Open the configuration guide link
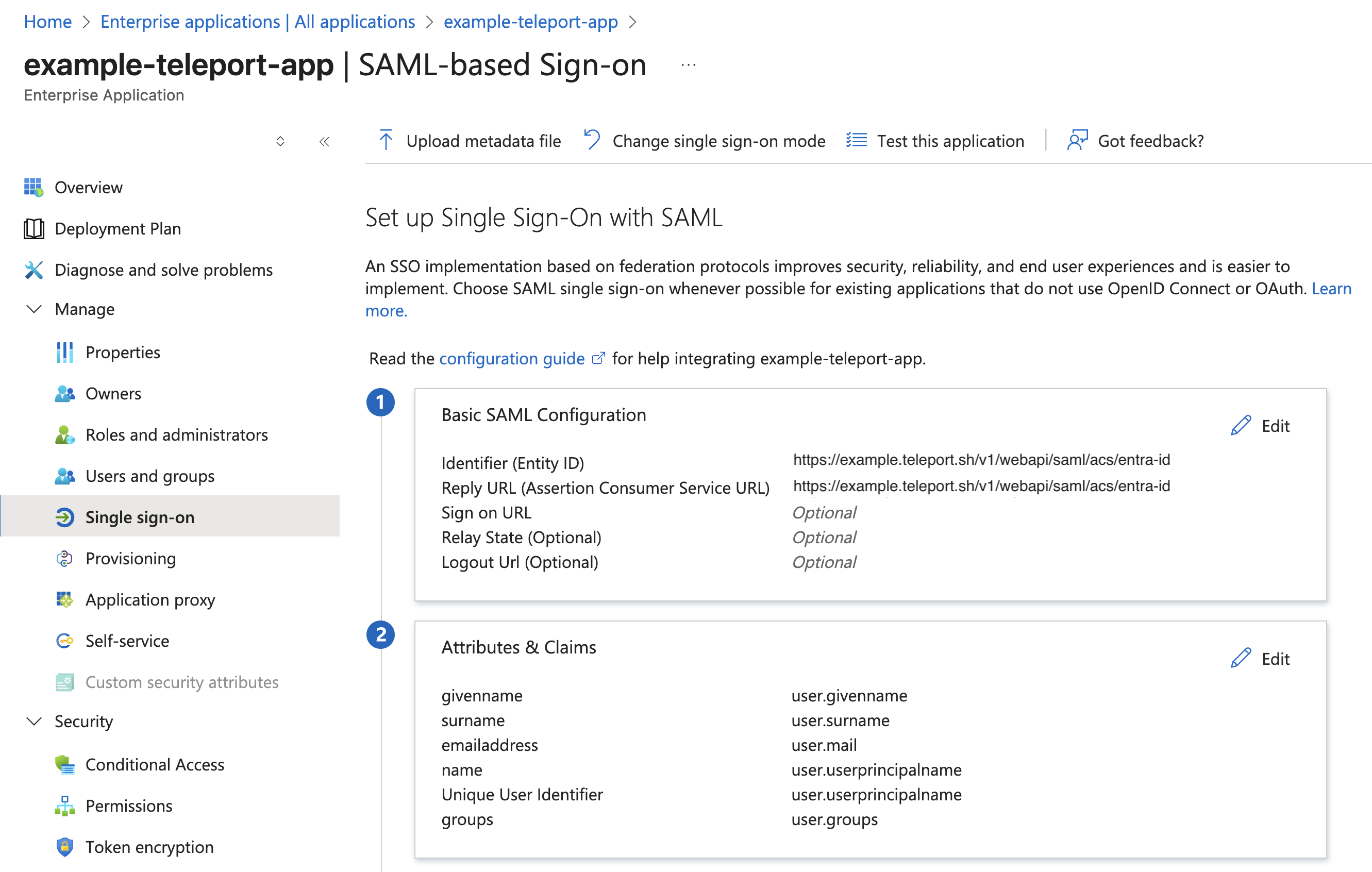The image size is (1372, 872). click(x=511, y=358)
